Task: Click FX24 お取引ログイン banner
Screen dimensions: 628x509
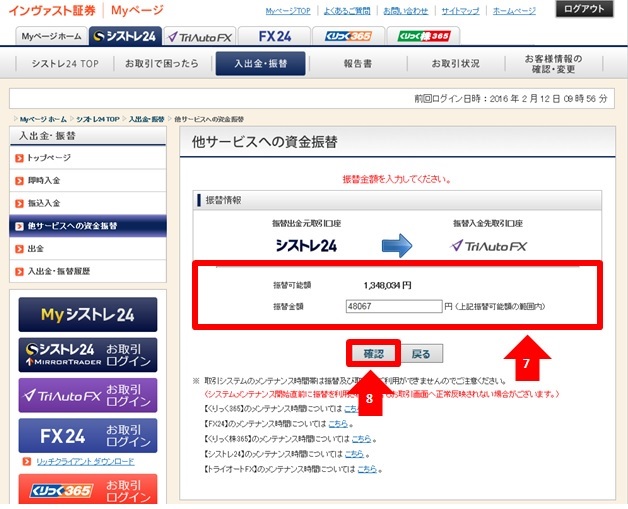Action: tap(88, 436)
